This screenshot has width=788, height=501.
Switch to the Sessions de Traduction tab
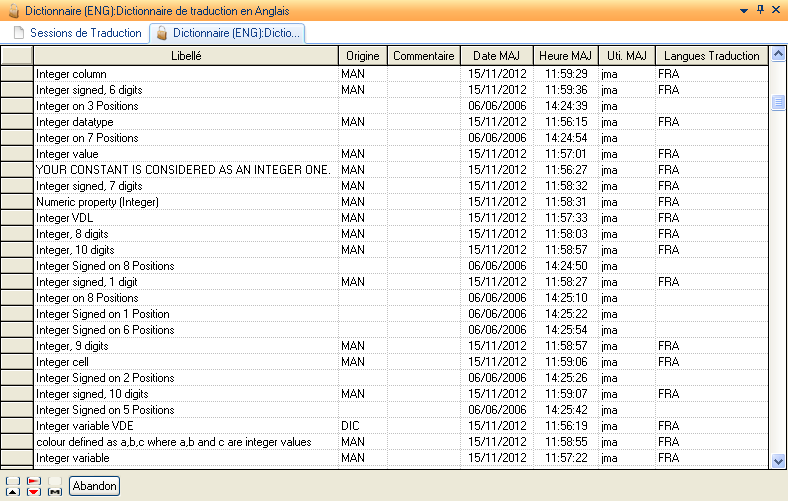tap(84, 33)
